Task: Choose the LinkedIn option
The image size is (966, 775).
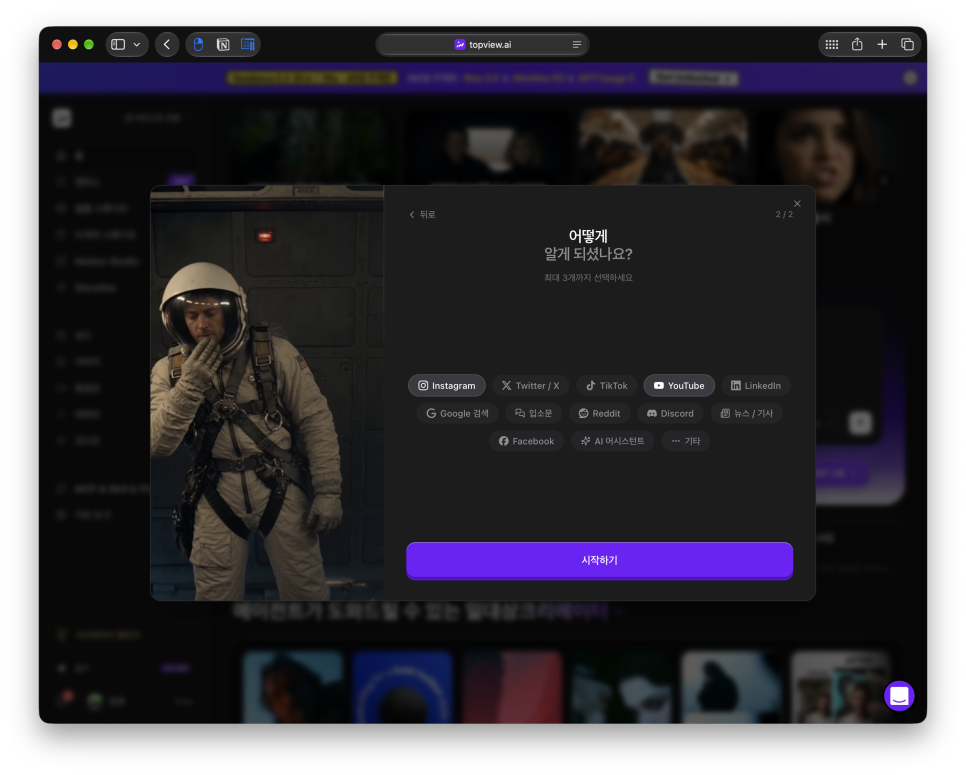Action: [x=756, y=386]
